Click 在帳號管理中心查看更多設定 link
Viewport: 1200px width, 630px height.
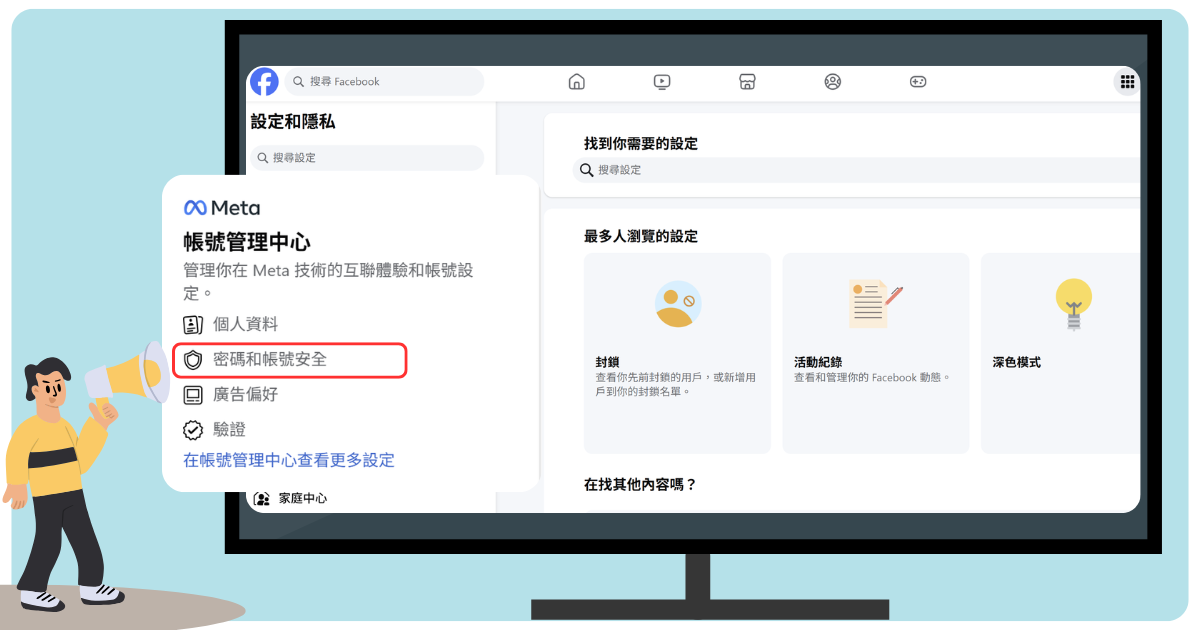pyautogui.click(x=289, y=460)
